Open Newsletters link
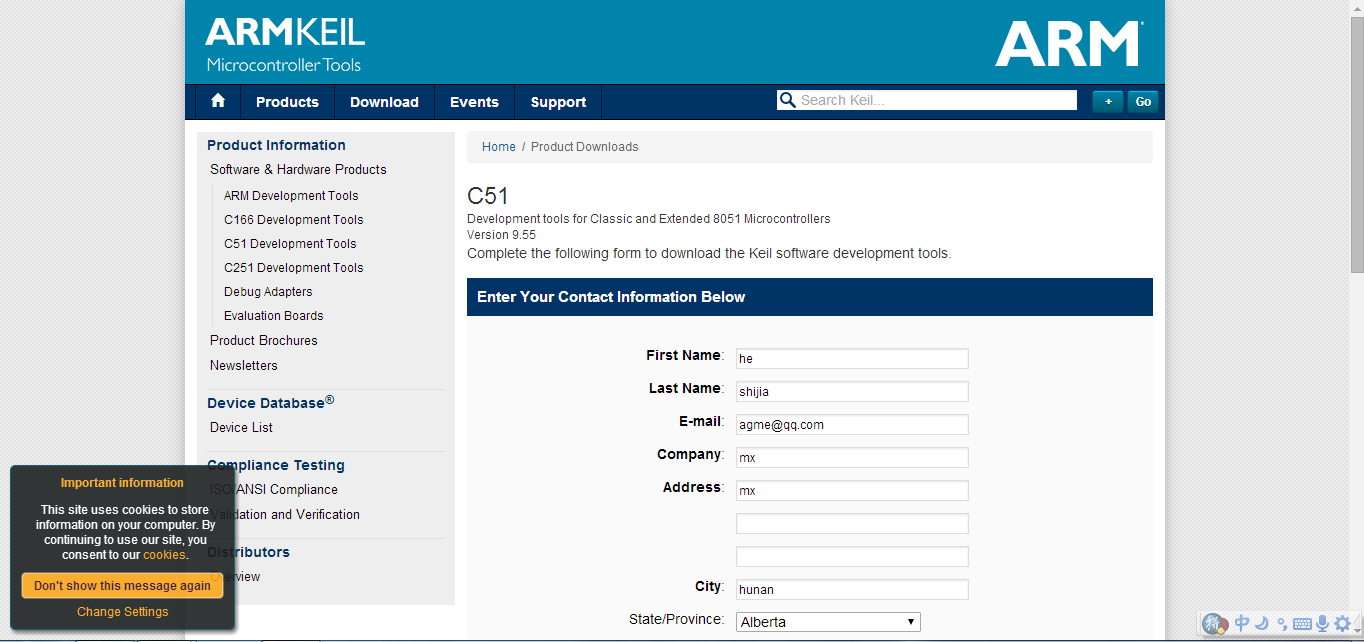1364x642 pixels. (x=244, y=366)
